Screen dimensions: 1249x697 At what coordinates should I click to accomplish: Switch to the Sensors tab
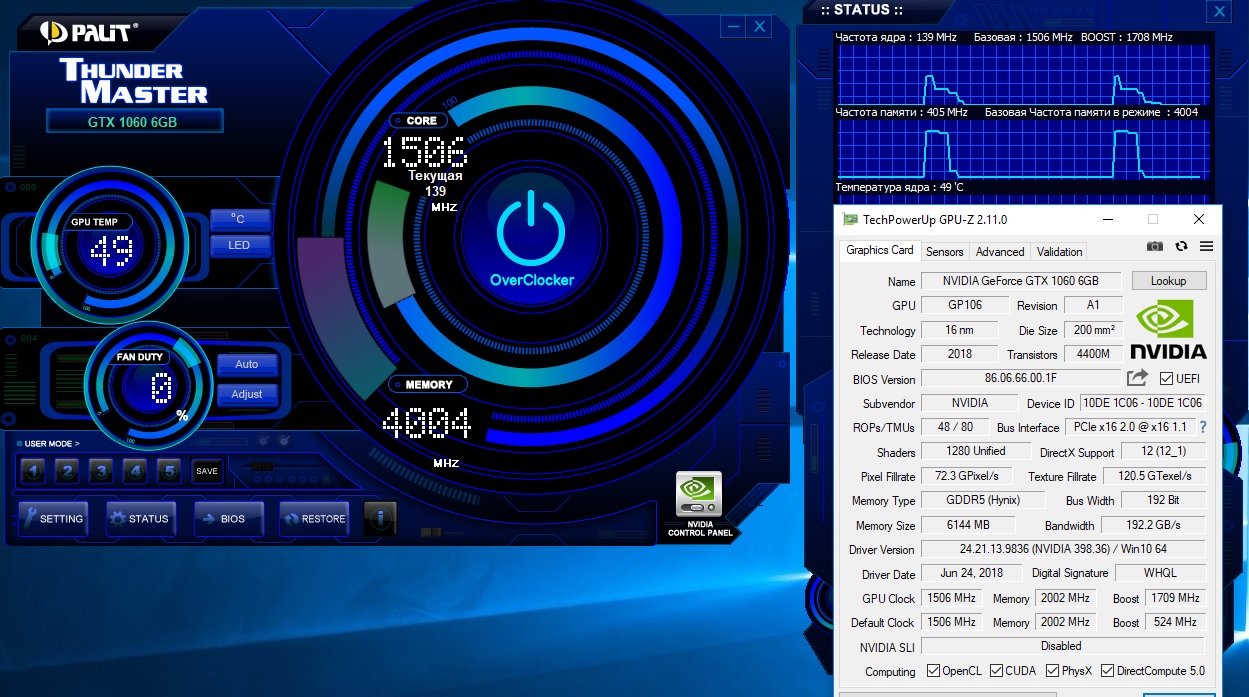[x=945, y=252]
